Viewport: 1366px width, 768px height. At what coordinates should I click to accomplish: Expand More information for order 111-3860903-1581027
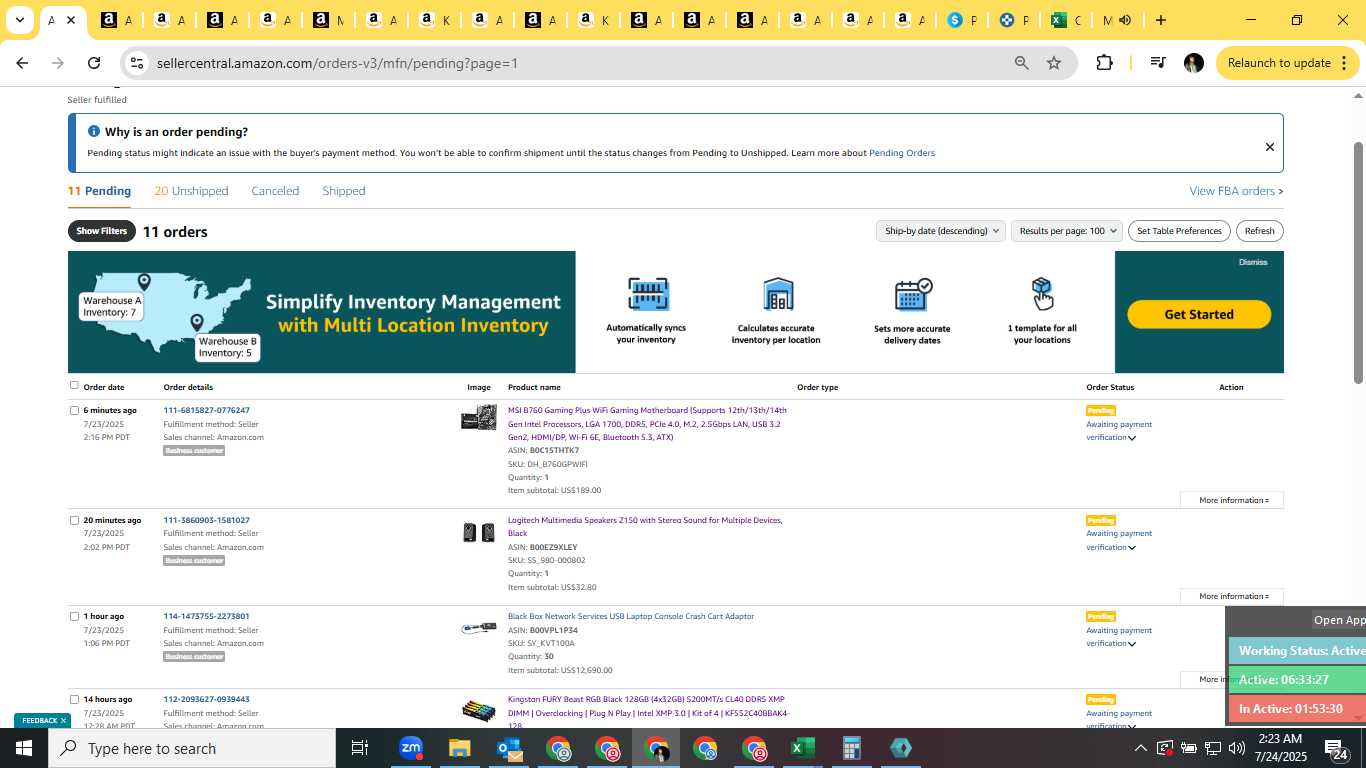[x=1233, y=596]
